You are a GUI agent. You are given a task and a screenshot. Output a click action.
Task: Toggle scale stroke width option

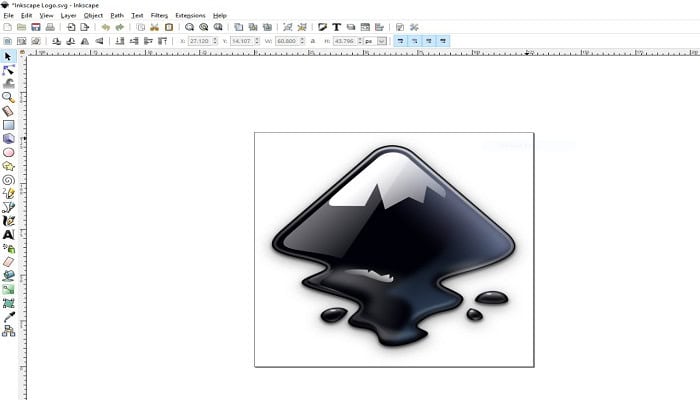point(400,41)
